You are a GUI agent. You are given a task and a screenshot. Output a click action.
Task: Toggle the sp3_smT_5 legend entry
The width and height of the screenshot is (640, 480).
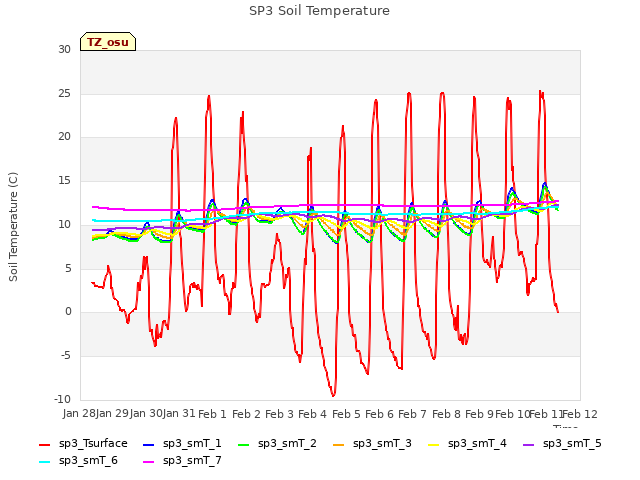coord(562,444)
